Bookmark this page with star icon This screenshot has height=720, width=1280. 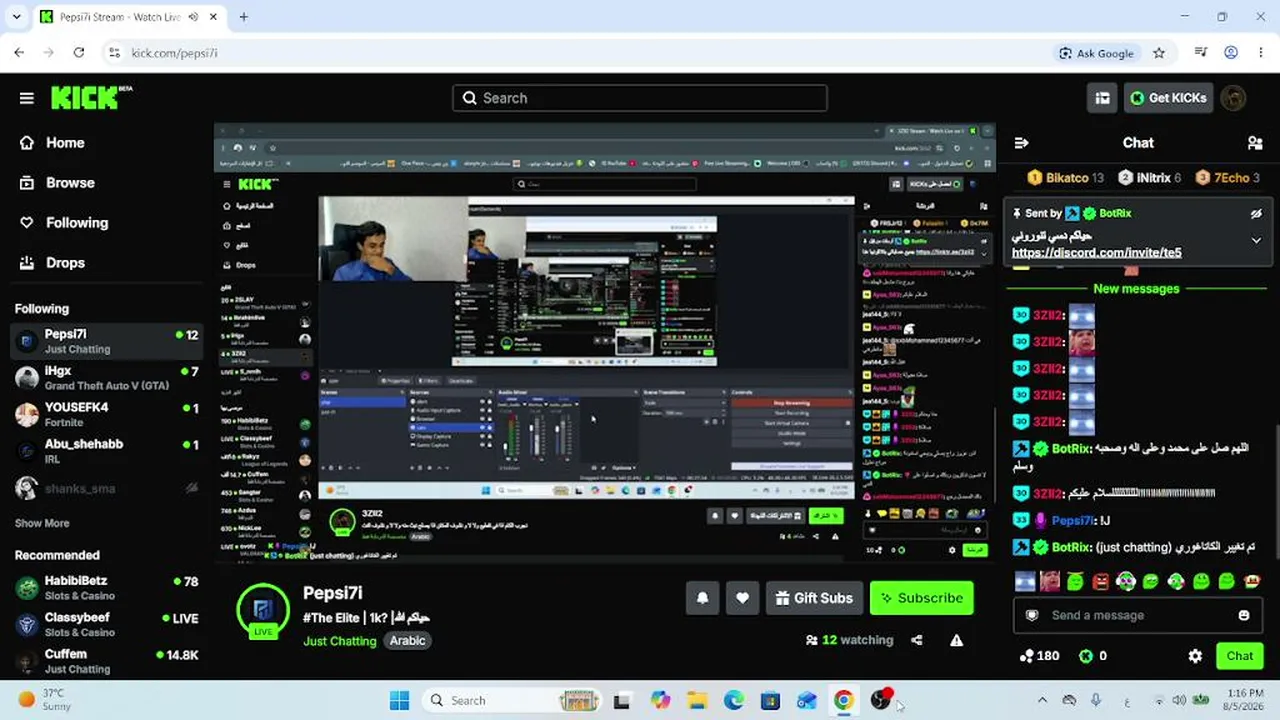pos(1159,53)
